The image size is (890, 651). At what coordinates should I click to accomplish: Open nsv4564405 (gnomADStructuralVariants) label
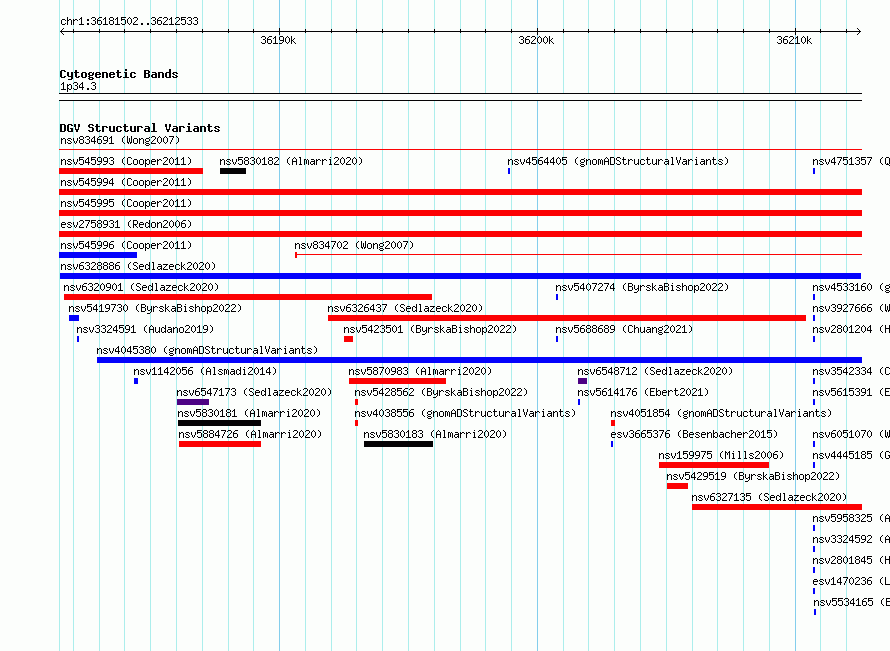tap(618, 161)
